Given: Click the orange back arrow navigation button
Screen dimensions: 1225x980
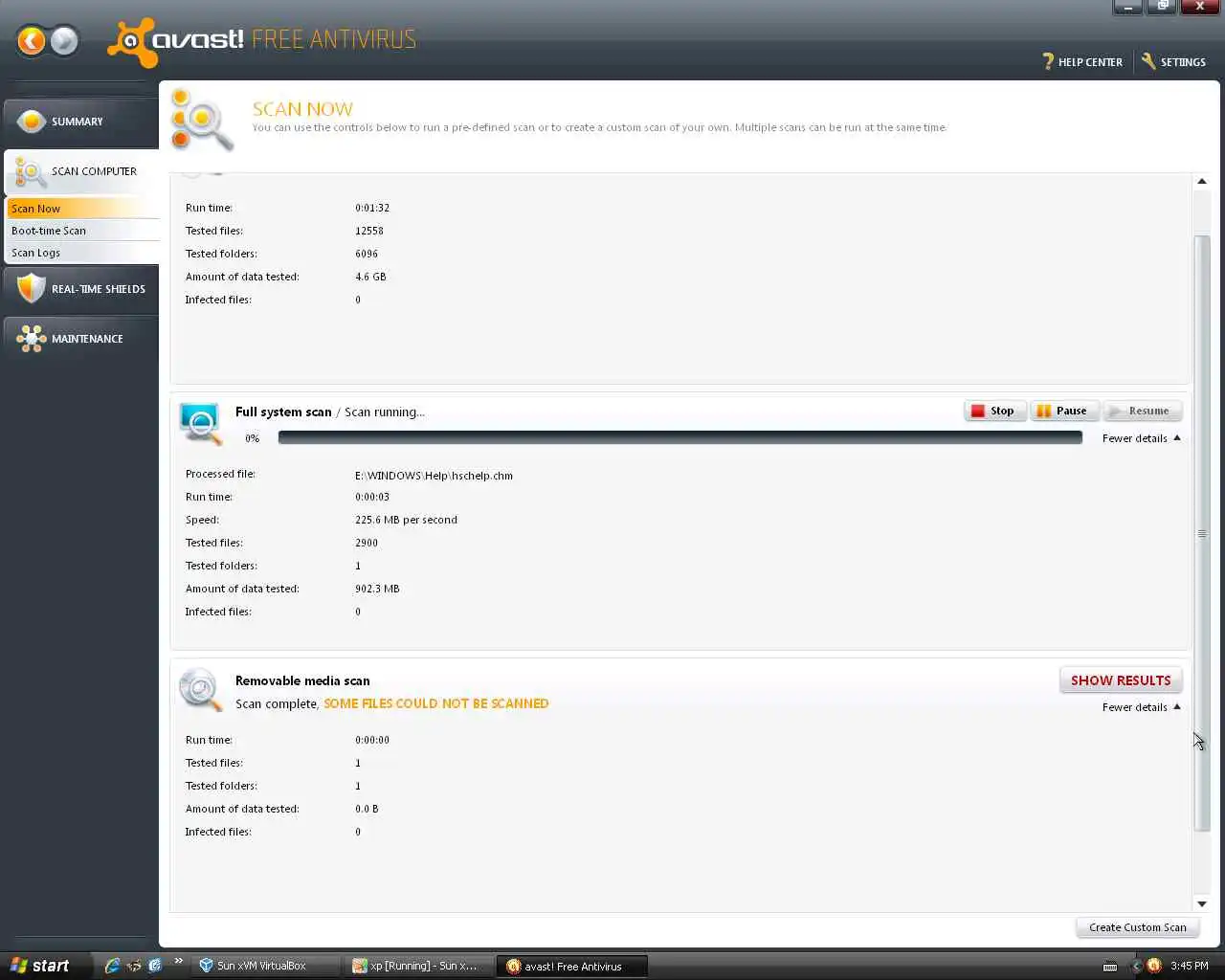Looking at the screenshot, I should pos(32,40).
